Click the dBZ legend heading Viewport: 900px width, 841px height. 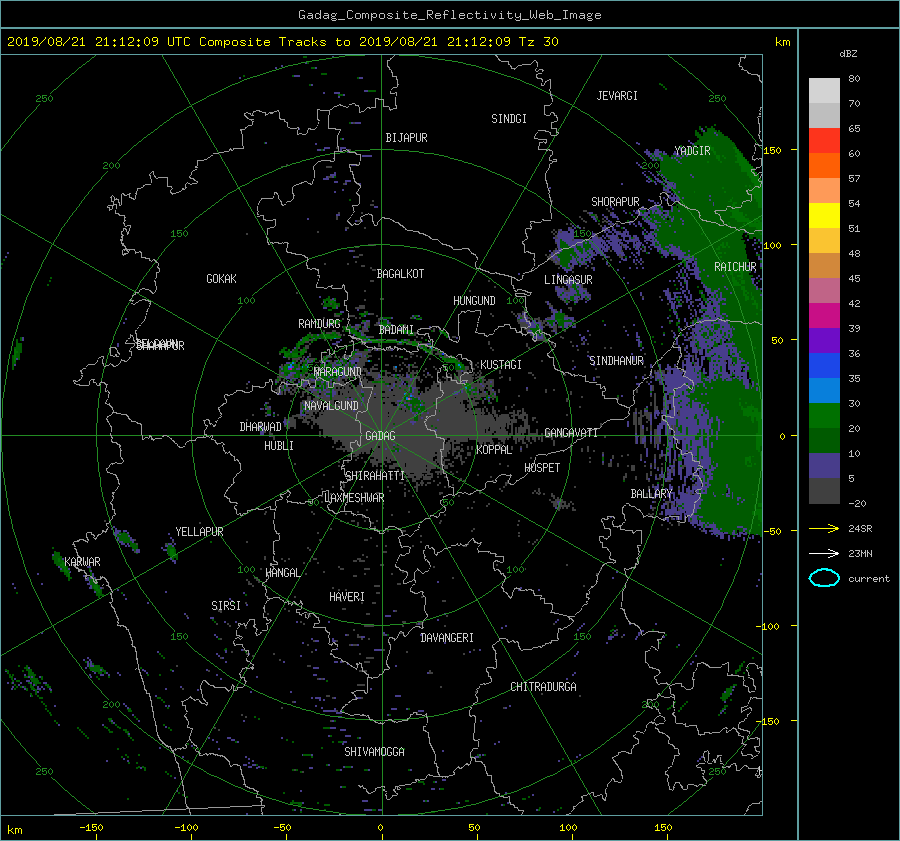[848, 54]
